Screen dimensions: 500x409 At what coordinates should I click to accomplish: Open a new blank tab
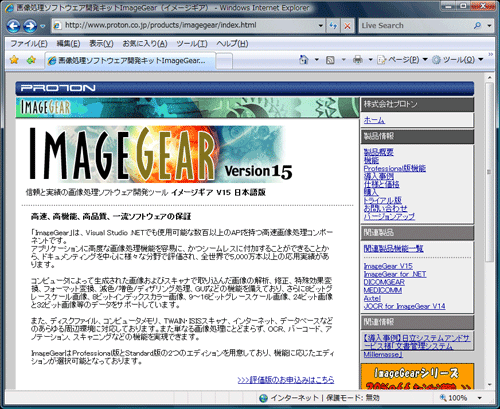[x=224, y=61]
